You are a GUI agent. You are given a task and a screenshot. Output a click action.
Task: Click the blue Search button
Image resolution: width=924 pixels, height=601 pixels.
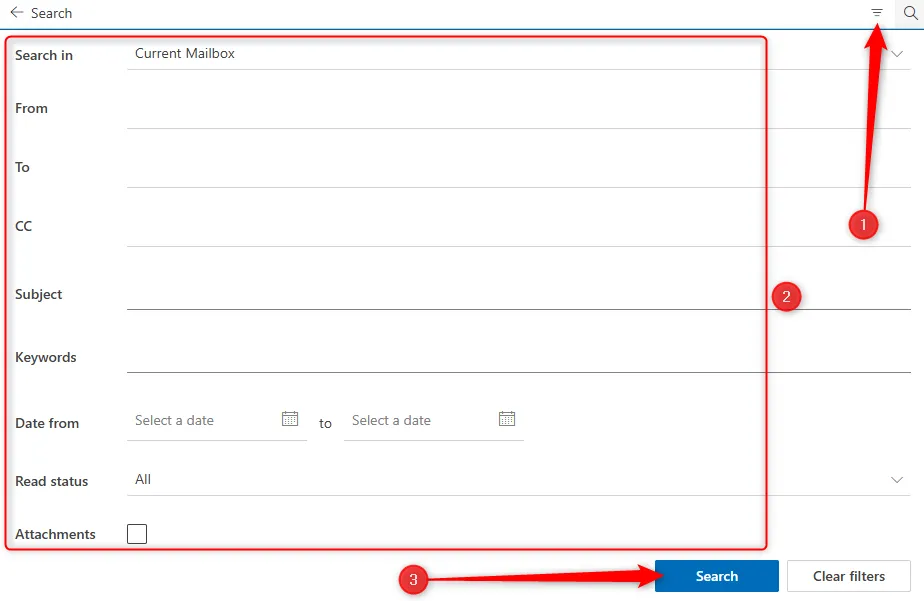click(x=717, y=576)
